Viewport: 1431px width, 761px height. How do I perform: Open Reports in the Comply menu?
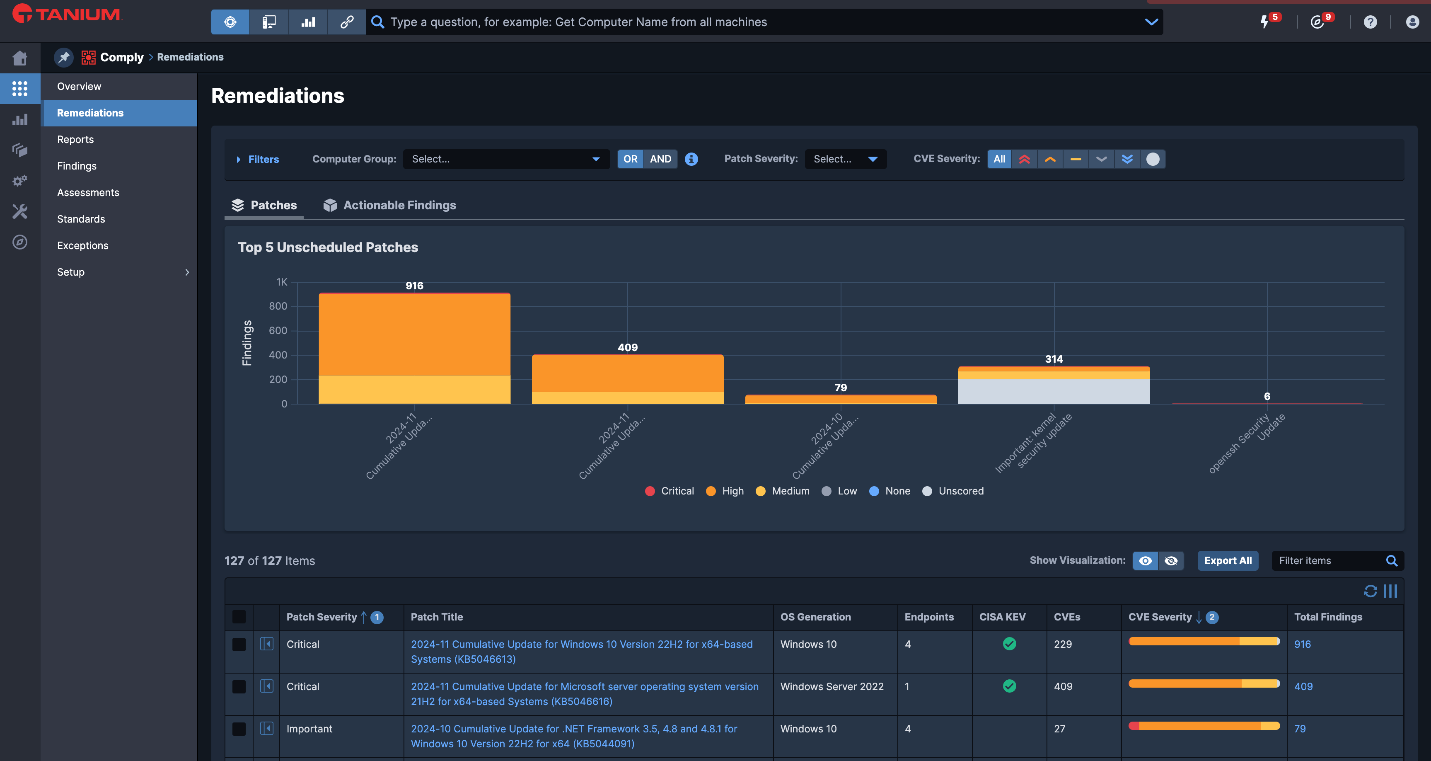tap(120, 140)
